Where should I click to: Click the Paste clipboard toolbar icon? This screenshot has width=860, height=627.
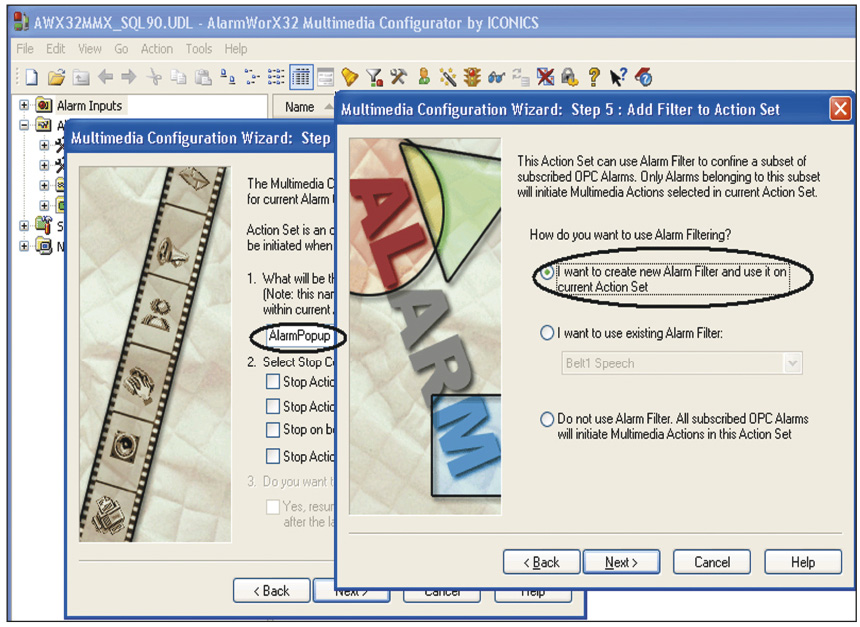(x=203, y=77)
